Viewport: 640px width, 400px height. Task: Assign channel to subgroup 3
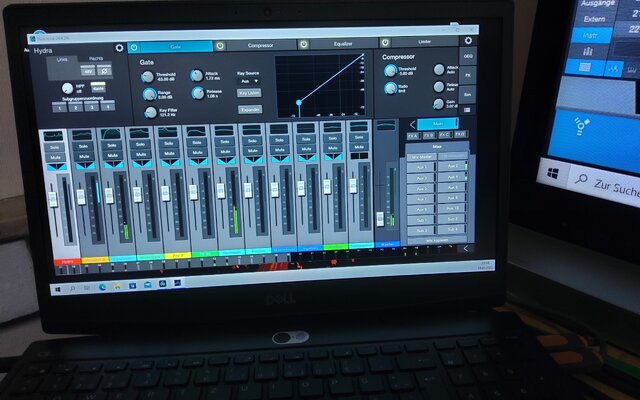(x=92, y=107)
